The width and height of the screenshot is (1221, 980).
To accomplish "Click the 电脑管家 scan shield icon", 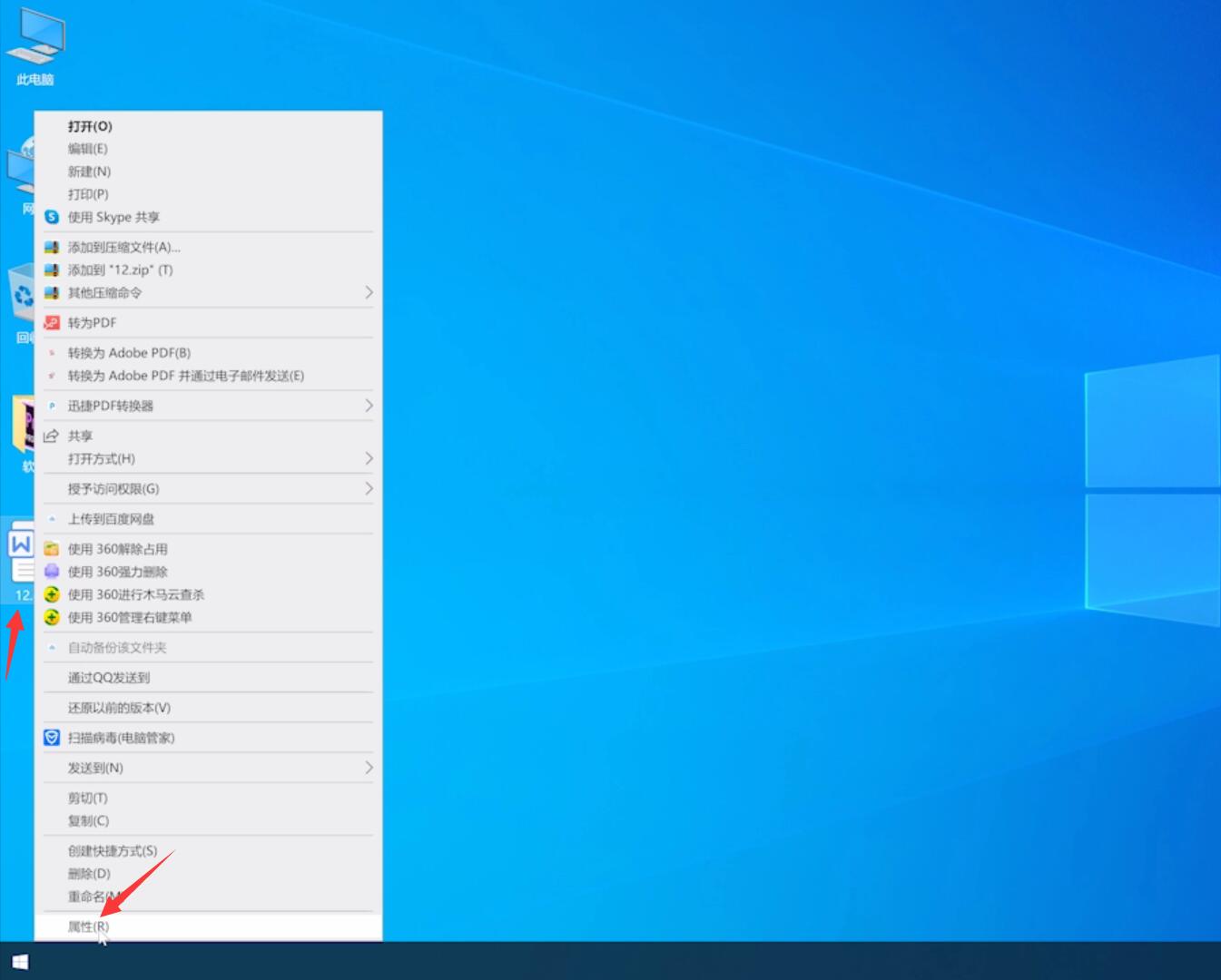I will [52, 738].
